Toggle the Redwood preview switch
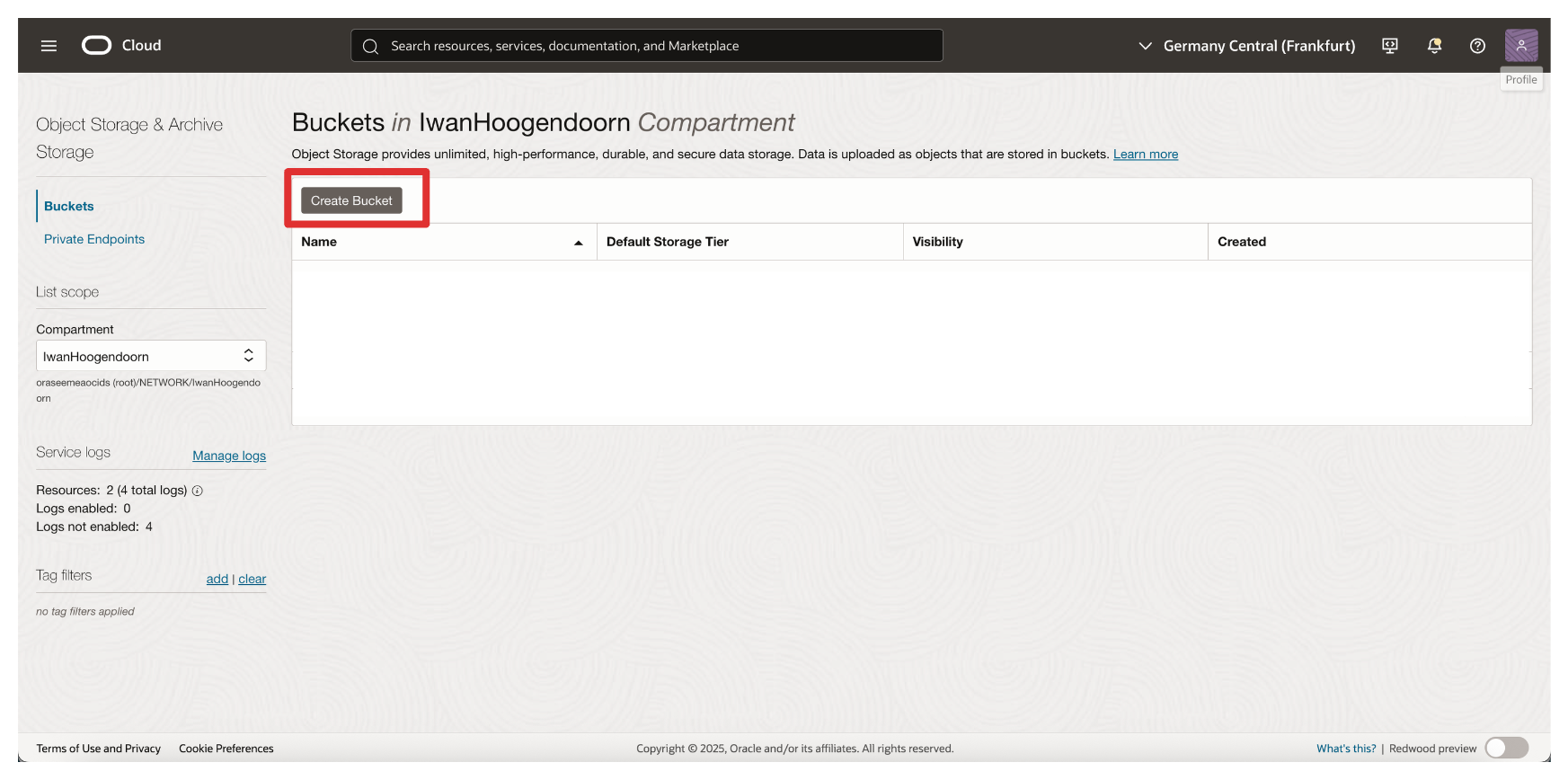This screenshot has height=780, width=1568. click(1506, 748)
